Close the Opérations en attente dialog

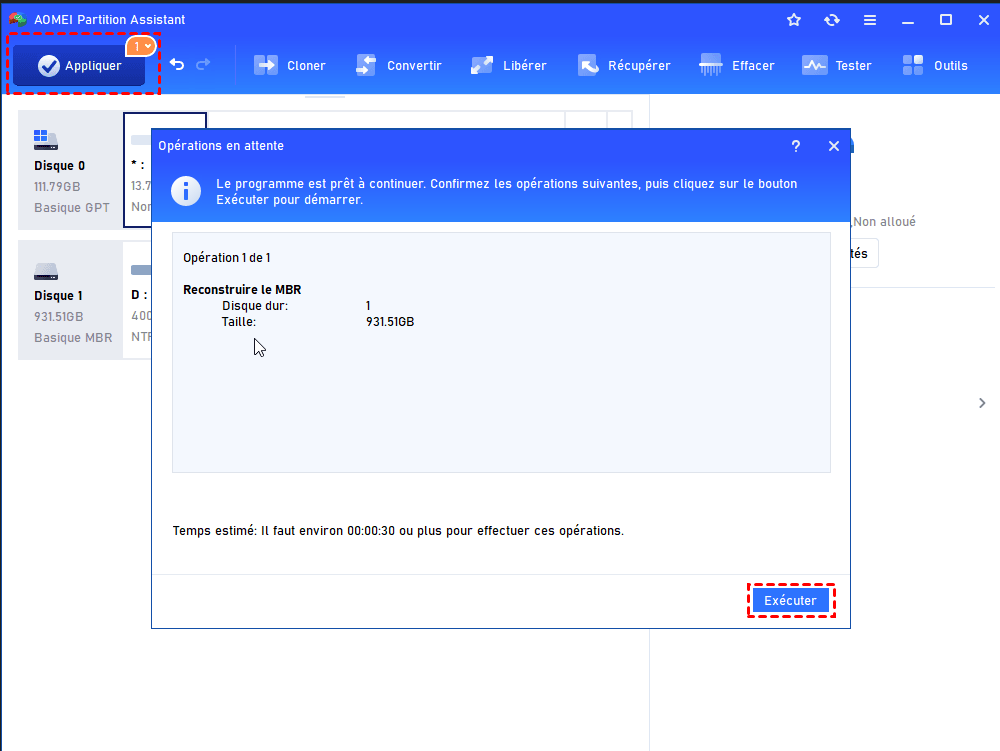834,146
